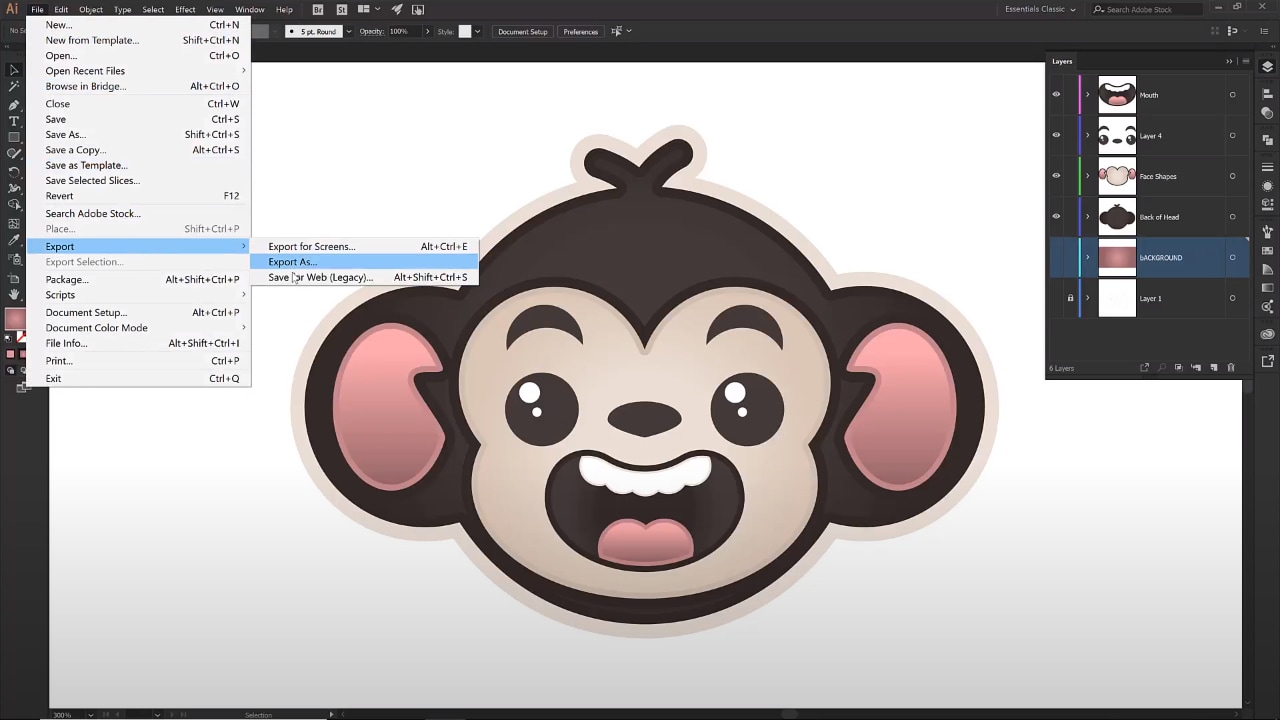Select the Mesh tool

14,223
